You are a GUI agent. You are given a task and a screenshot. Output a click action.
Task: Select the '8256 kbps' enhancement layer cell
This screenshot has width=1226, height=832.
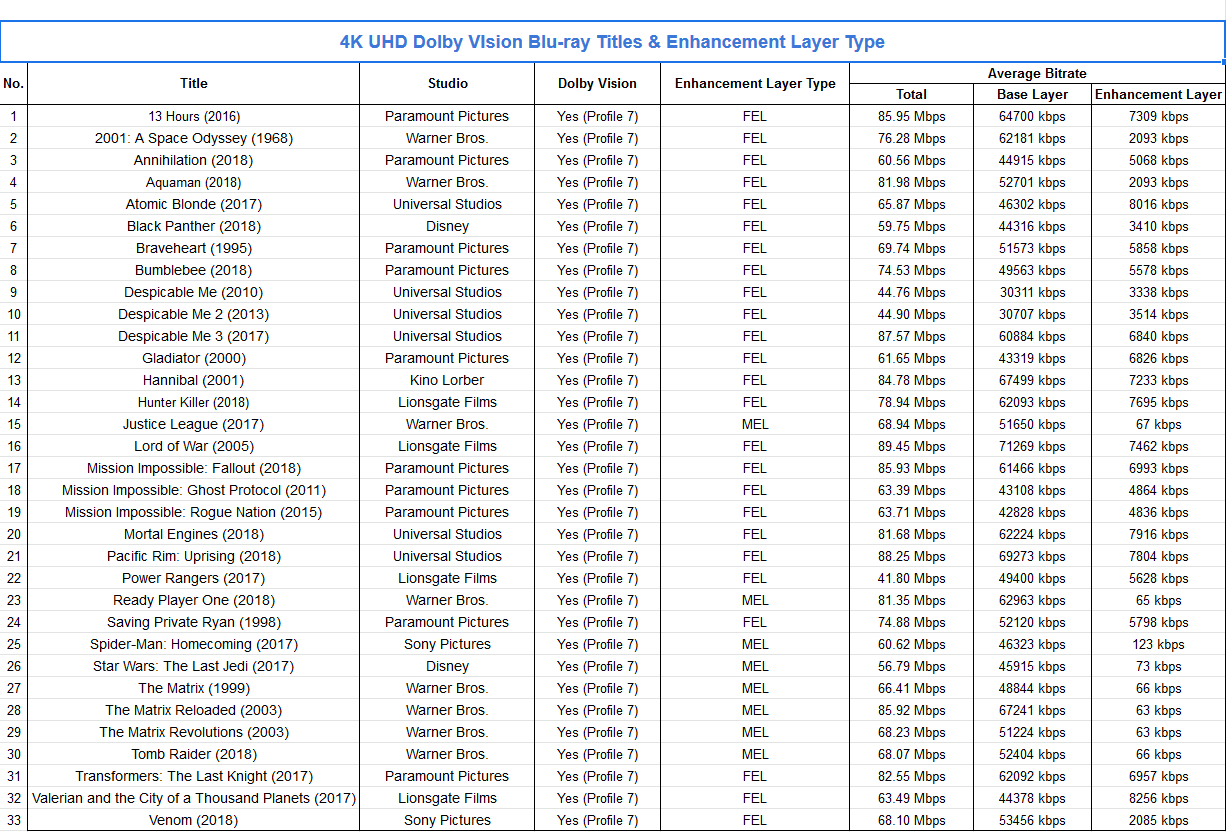point(1158,799)
